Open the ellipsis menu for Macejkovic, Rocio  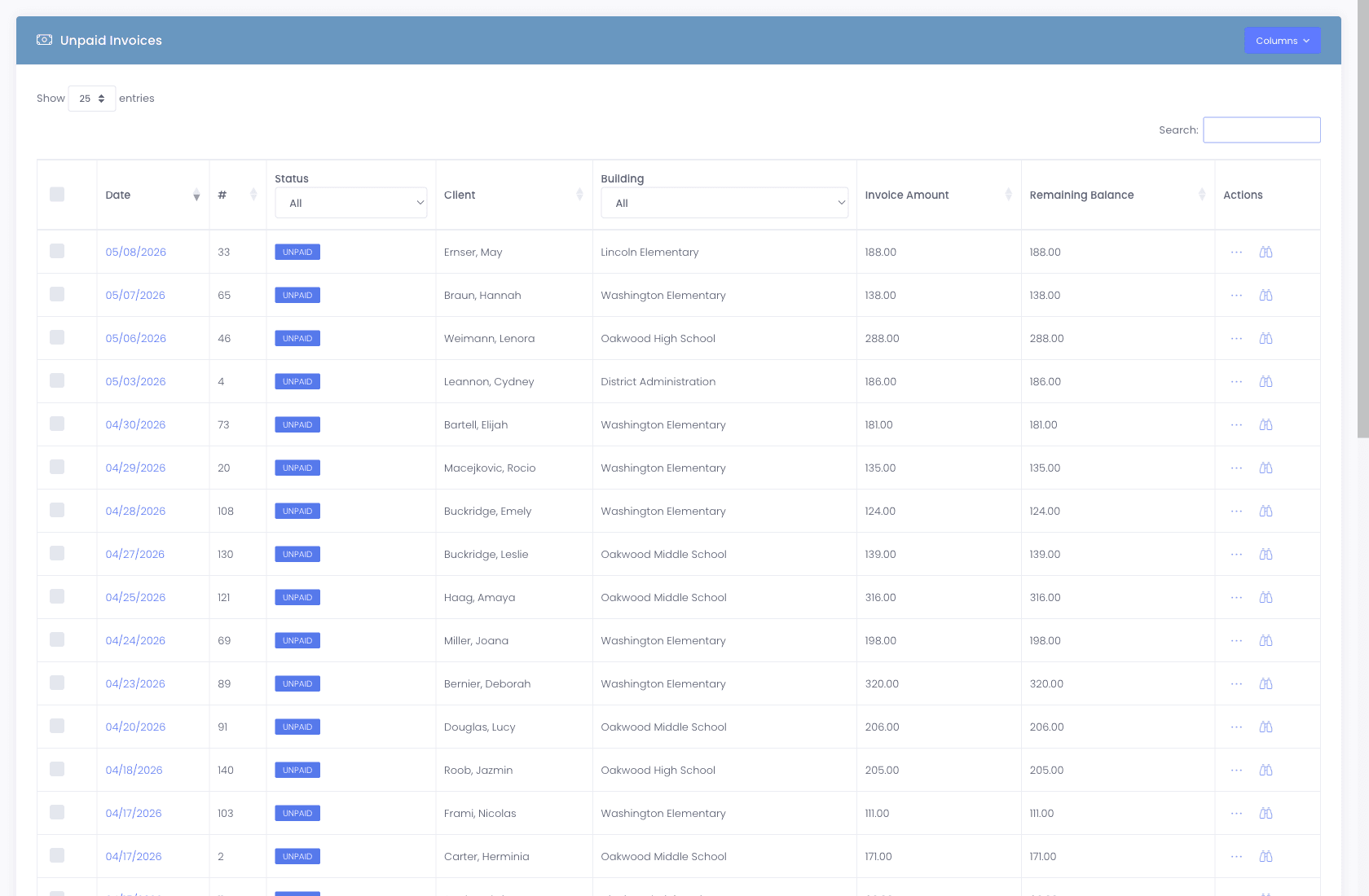[x=1236, y=468]
